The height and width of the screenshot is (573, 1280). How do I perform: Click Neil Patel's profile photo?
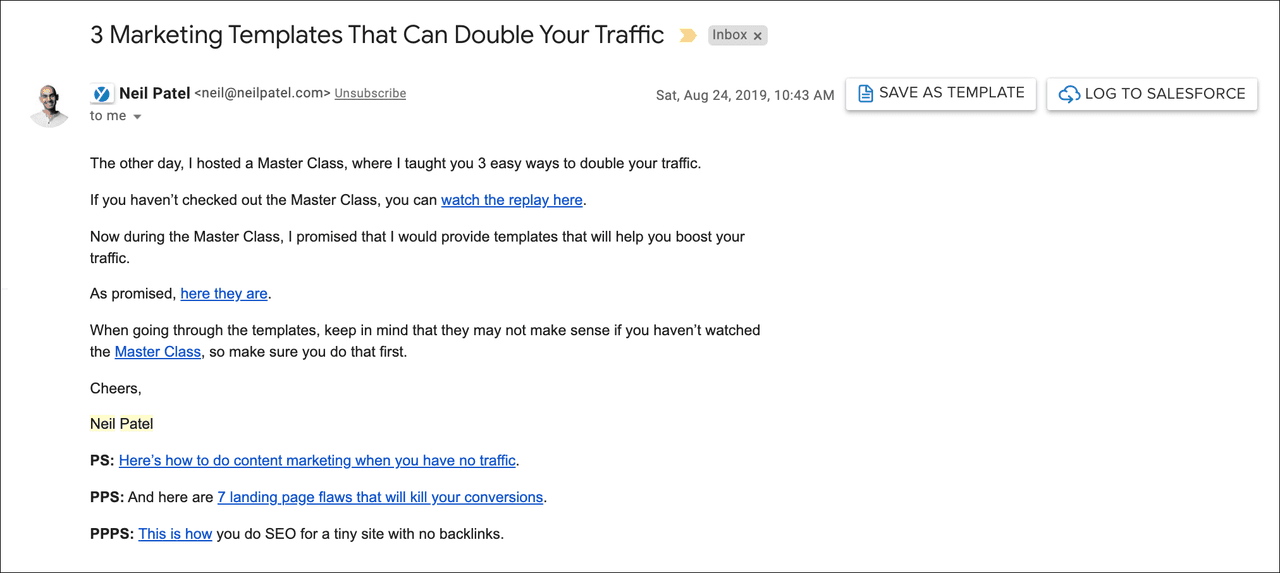[x=49, y=104]
